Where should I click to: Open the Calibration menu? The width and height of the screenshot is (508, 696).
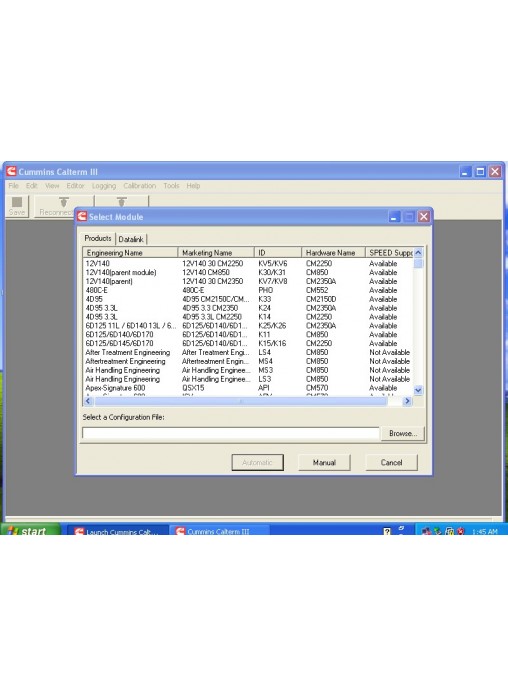[139, 186]
